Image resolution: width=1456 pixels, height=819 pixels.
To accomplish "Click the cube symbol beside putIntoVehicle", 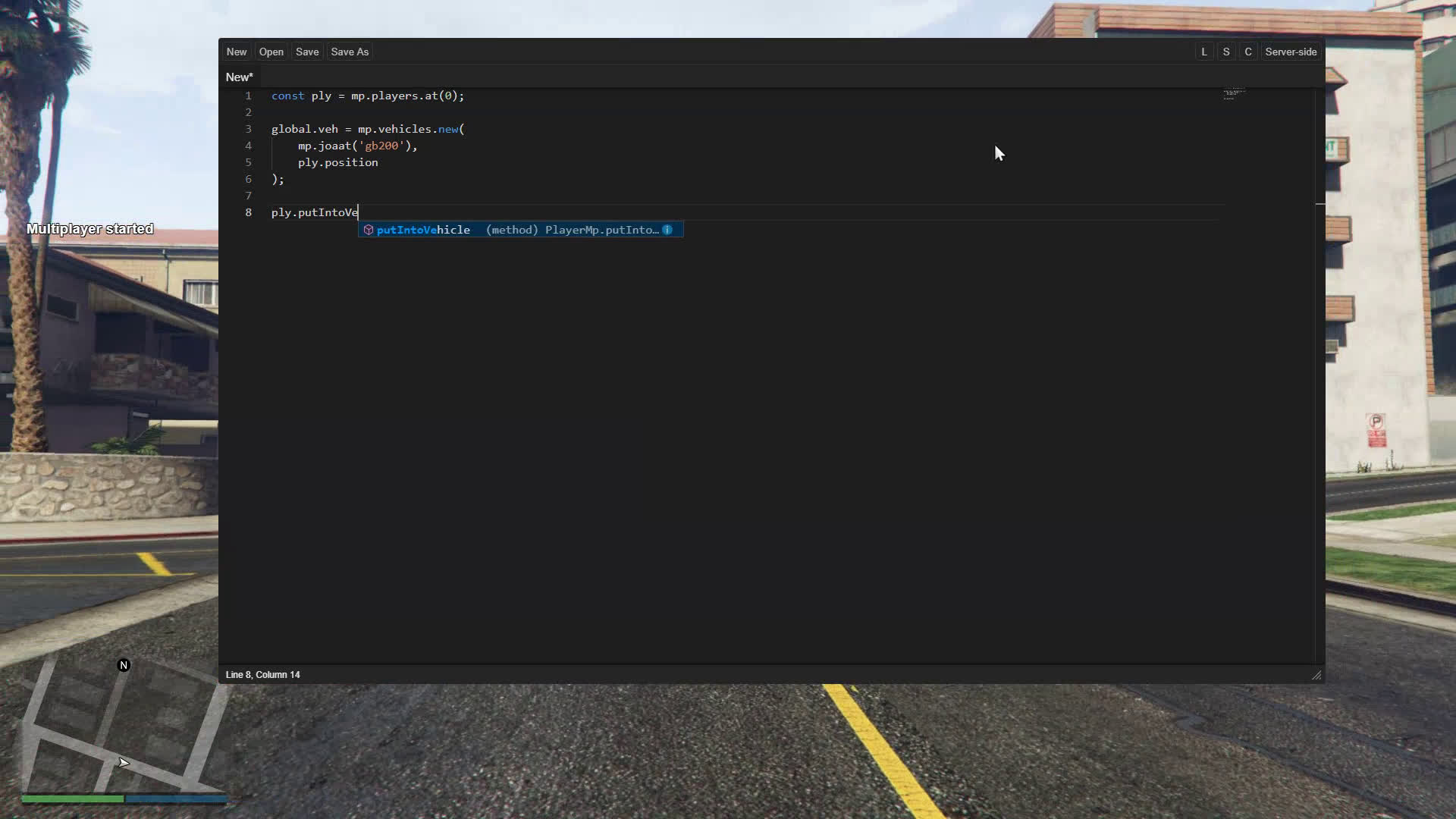I will [369, 230].
